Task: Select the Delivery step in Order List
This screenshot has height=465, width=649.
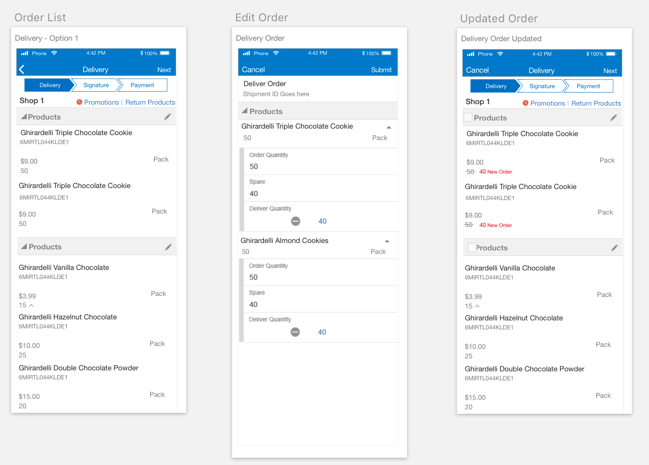Action: (50, 85)
